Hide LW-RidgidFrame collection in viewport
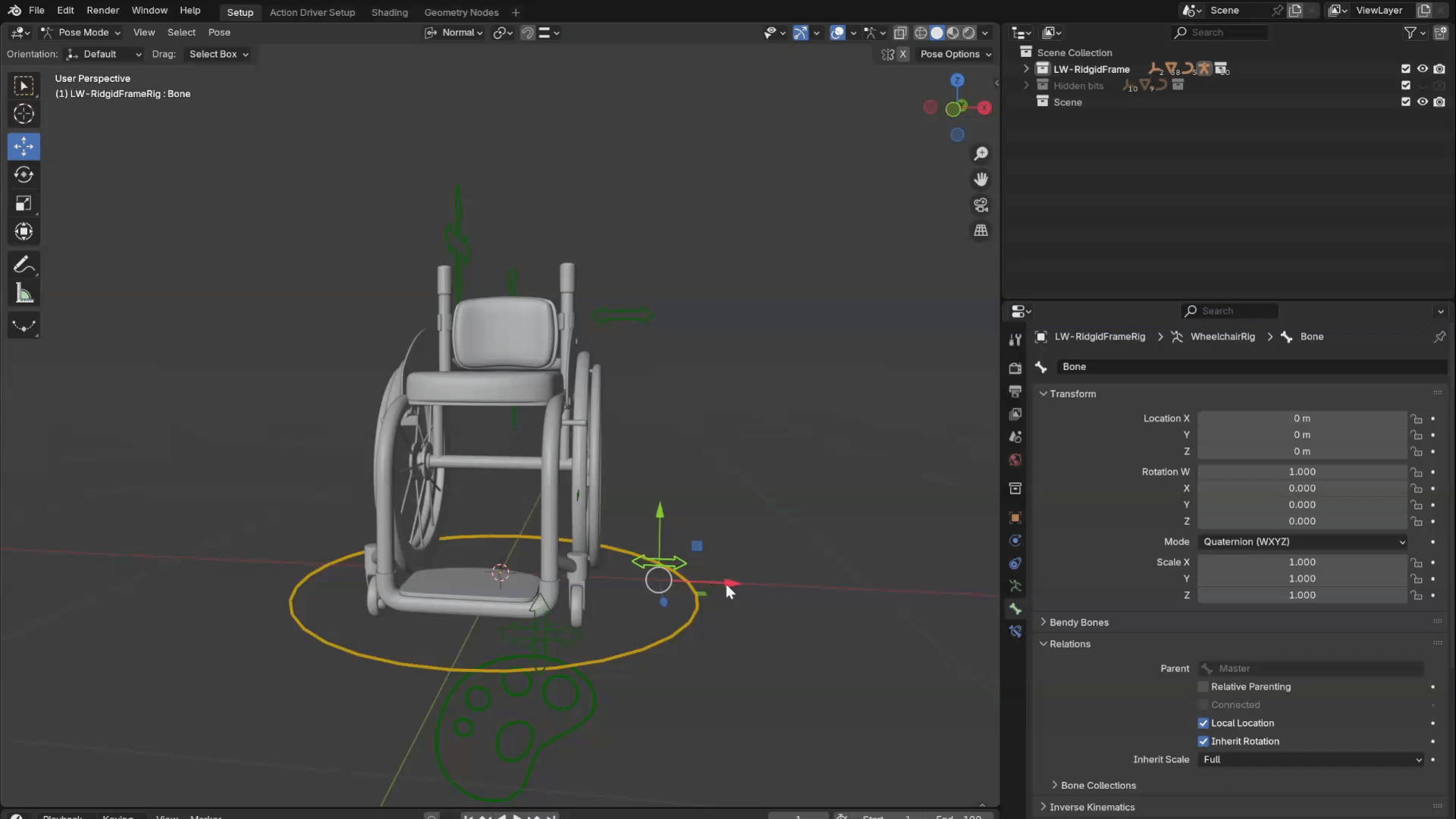This screenshot has width=1456, height=819. tap(1423, 69)
